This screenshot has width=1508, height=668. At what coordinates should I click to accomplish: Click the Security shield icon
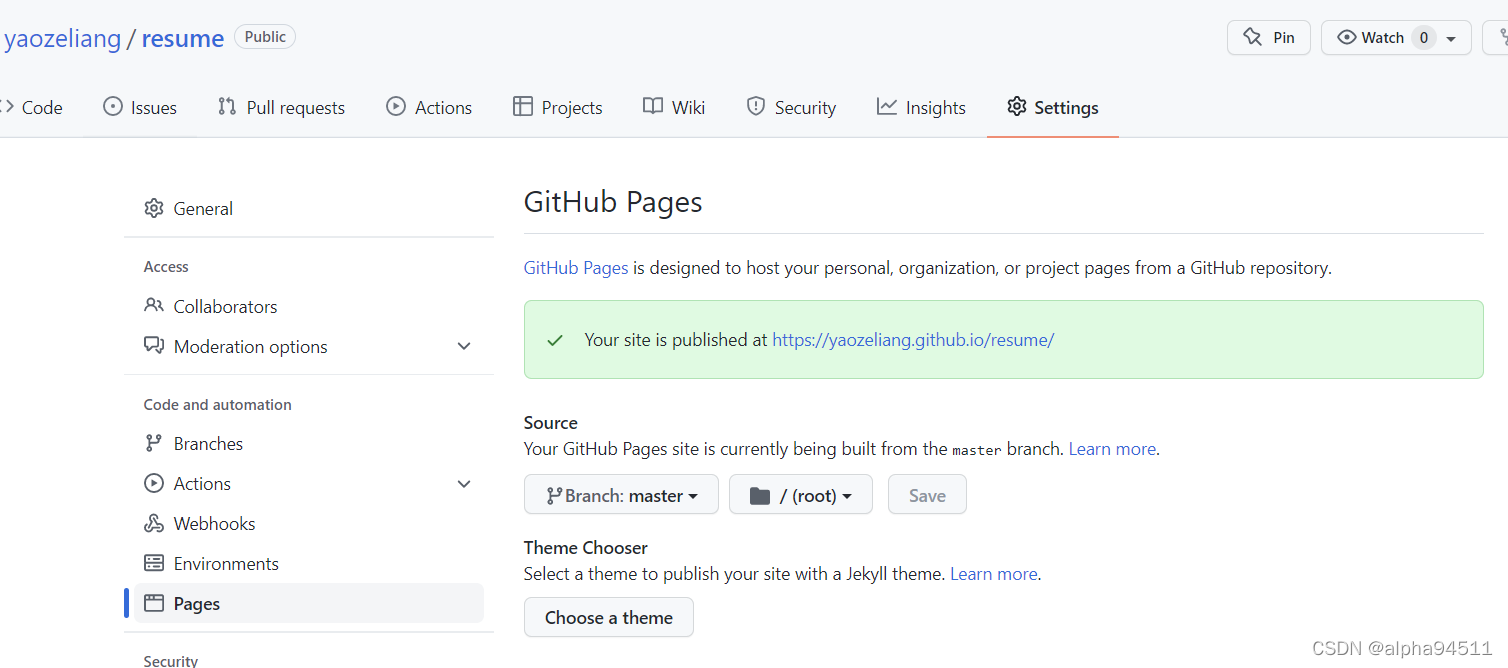tap(756, 106)
